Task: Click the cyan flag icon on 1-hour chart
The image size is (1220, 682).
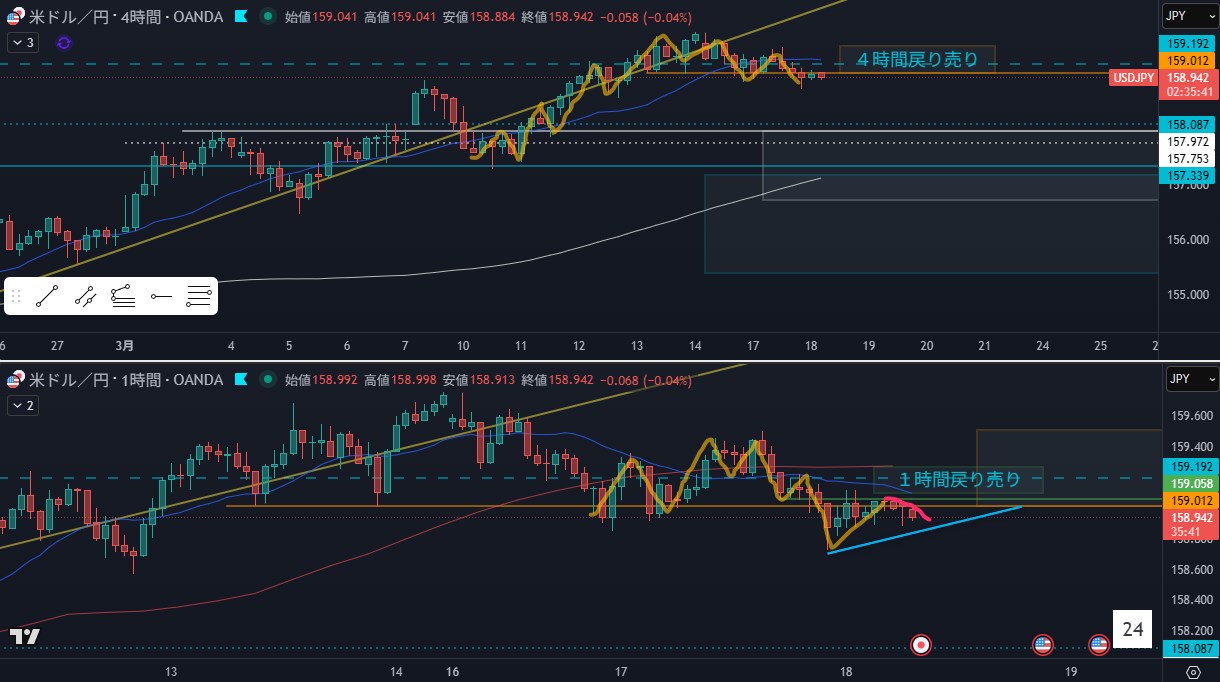Action: 240,380
